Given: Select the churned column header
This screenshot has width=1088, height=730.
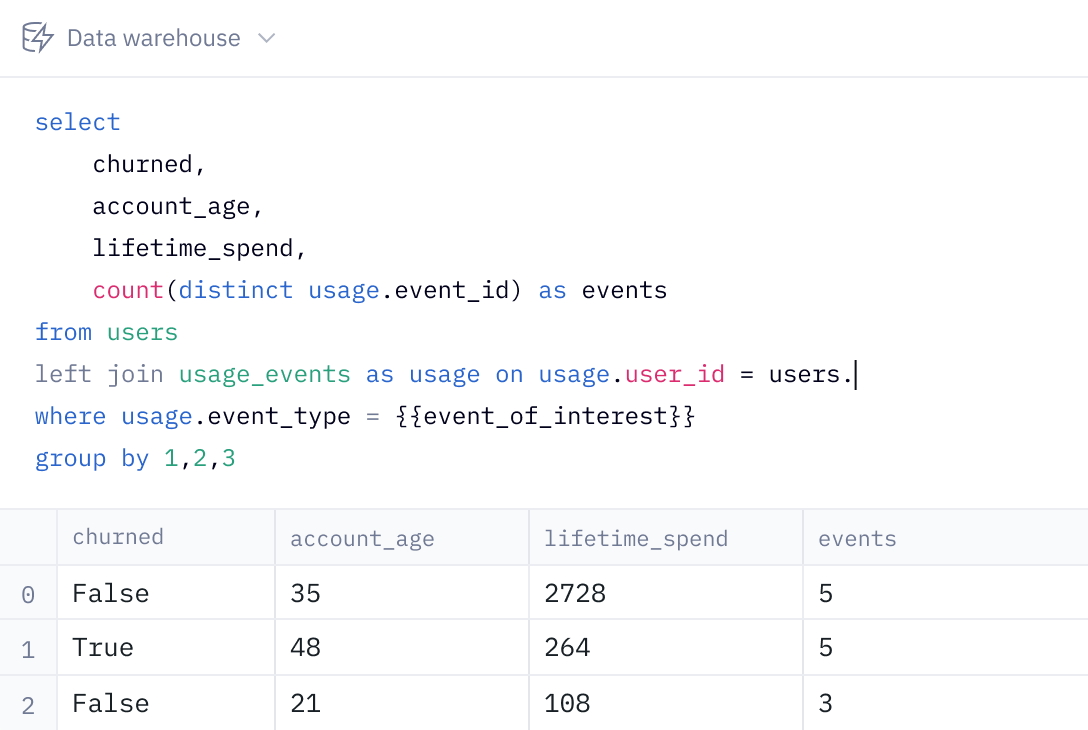Looking at the screenshot, I should 117,537.
